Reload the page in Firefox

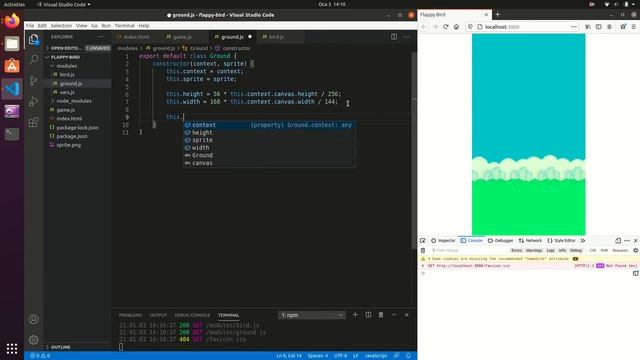tap(446, 27)
